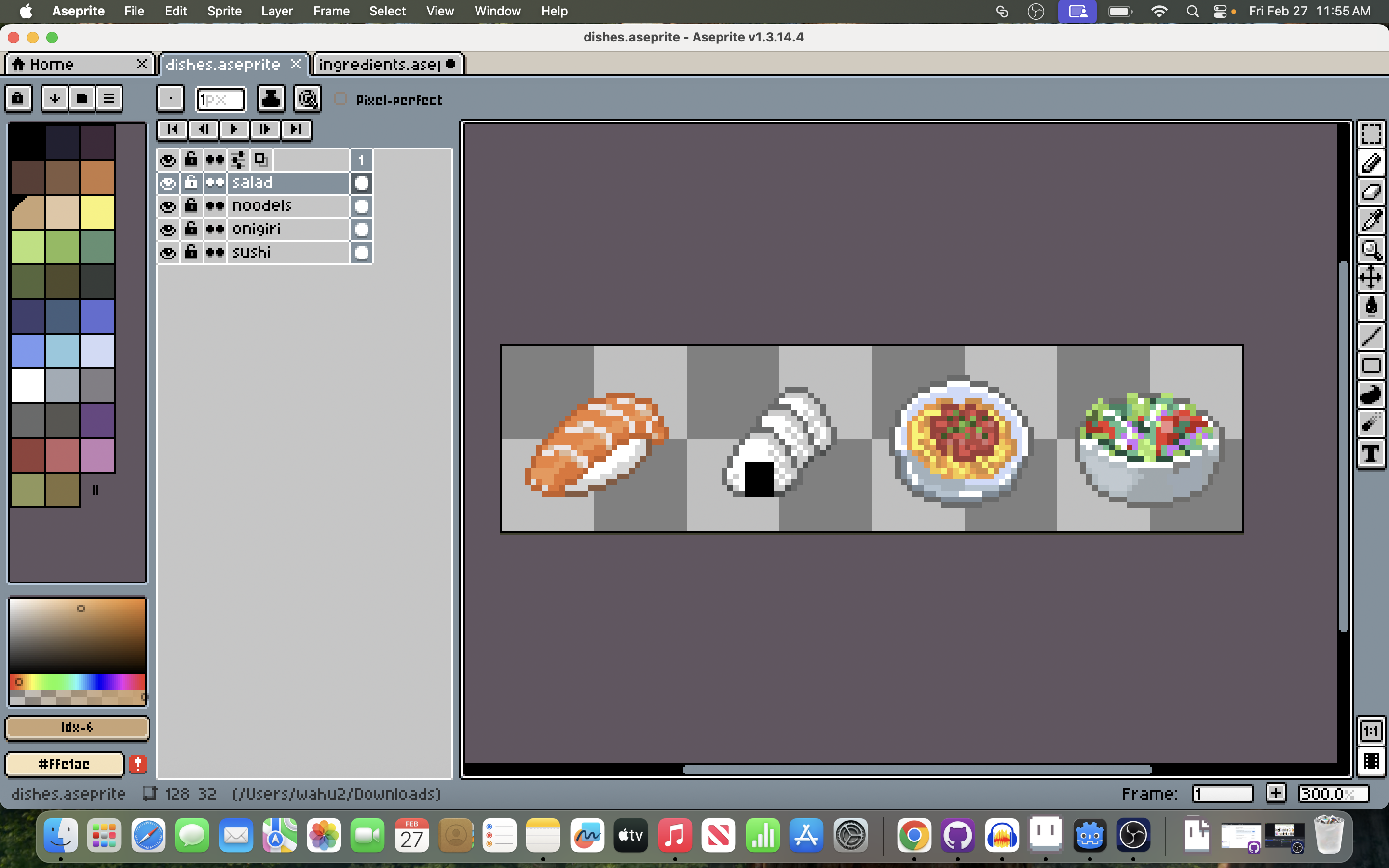The width and height of the screenshot is (1389, 868).
Task: Open the Layer menu
Action: (277, 11)
